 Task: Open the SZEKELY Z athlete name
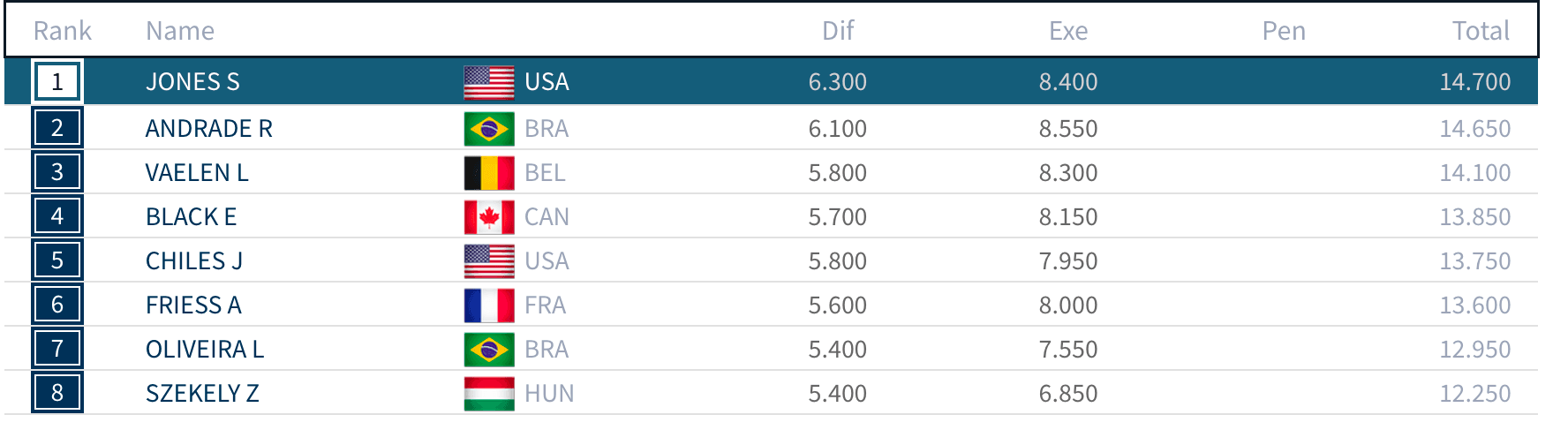(202, 394)
